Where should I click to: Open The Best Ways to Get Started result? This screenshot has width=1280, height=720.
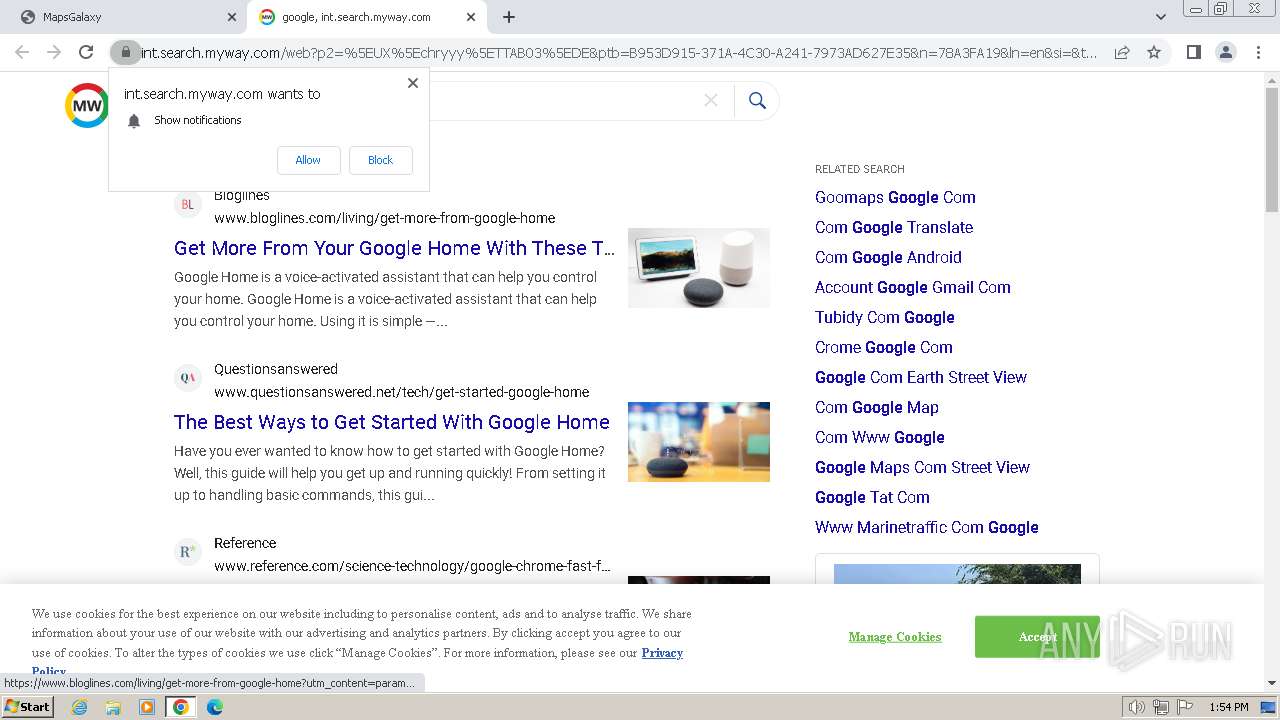click(391, 422)
